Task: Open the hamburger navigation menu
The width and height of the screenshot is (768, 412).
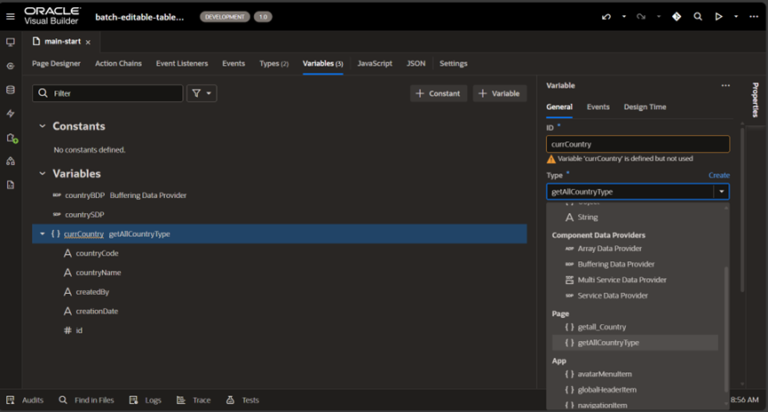Action: 11,16
